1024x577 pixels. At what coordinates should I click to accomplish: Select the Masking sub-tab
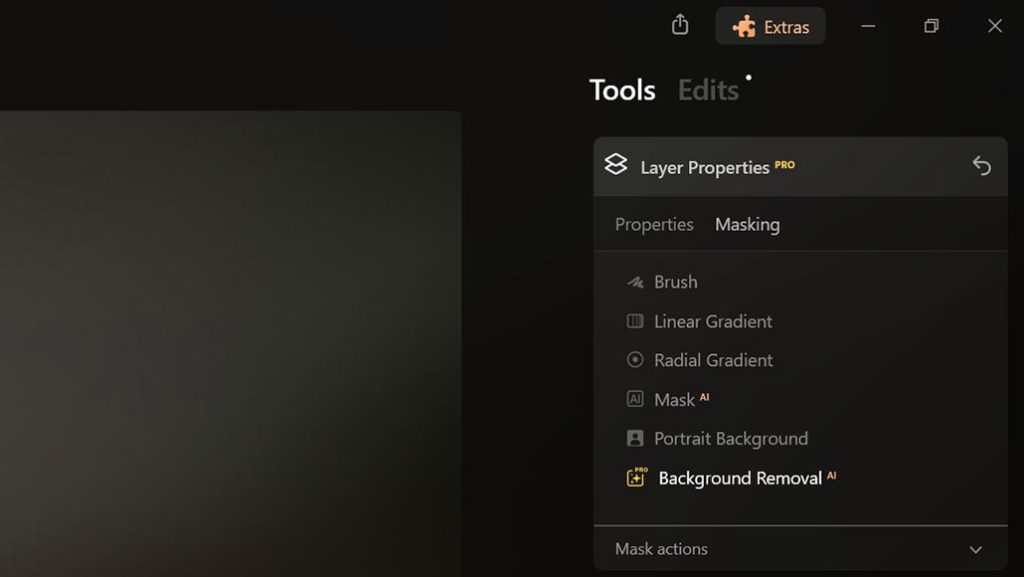(x=747, y=225)
